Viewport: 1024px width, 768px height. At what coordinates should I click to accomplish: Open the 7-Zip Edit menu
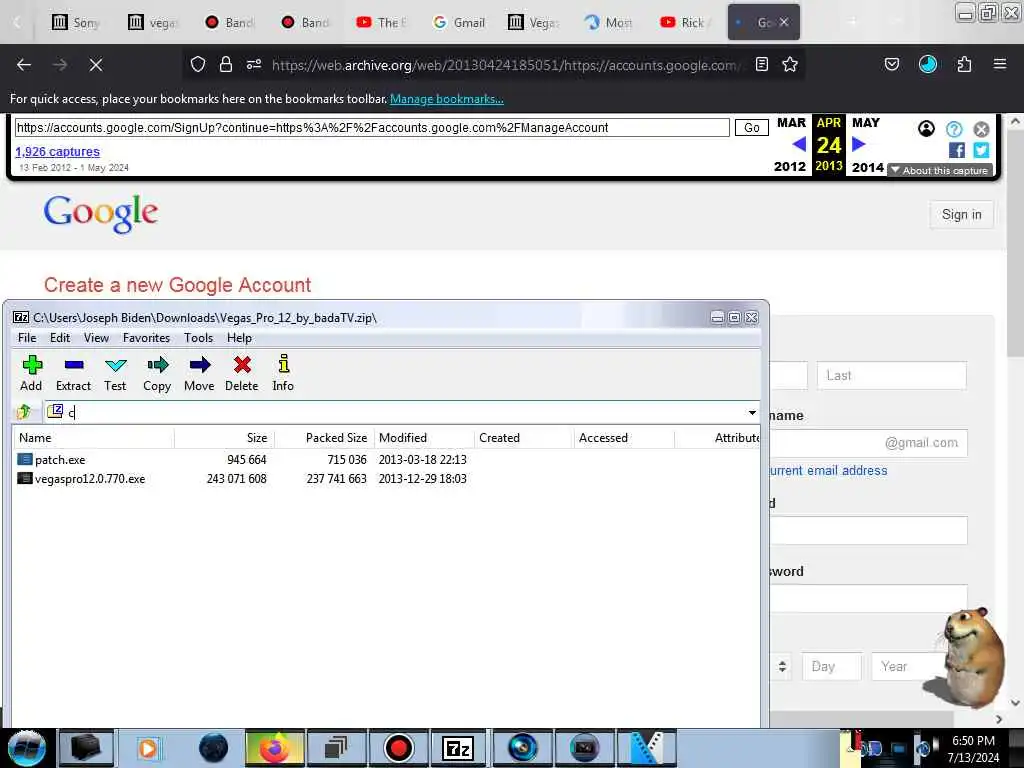[59, 338]
